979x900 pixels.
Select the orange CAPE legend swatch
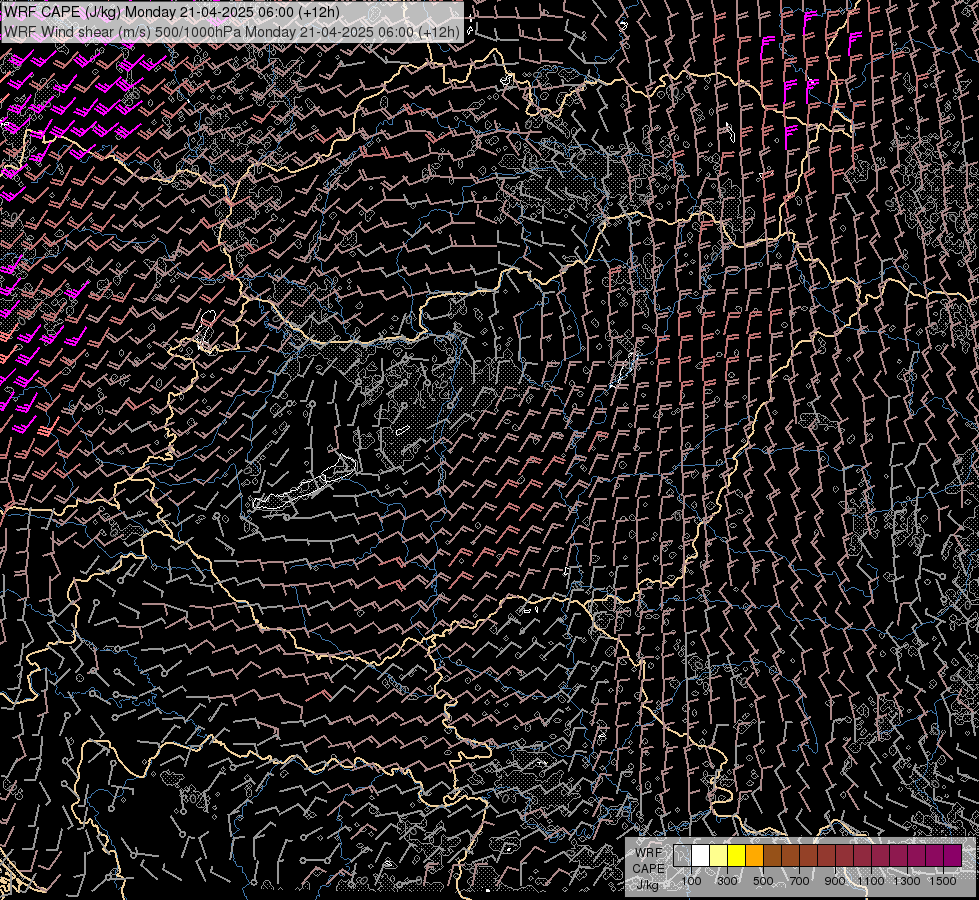coord(754,855)
